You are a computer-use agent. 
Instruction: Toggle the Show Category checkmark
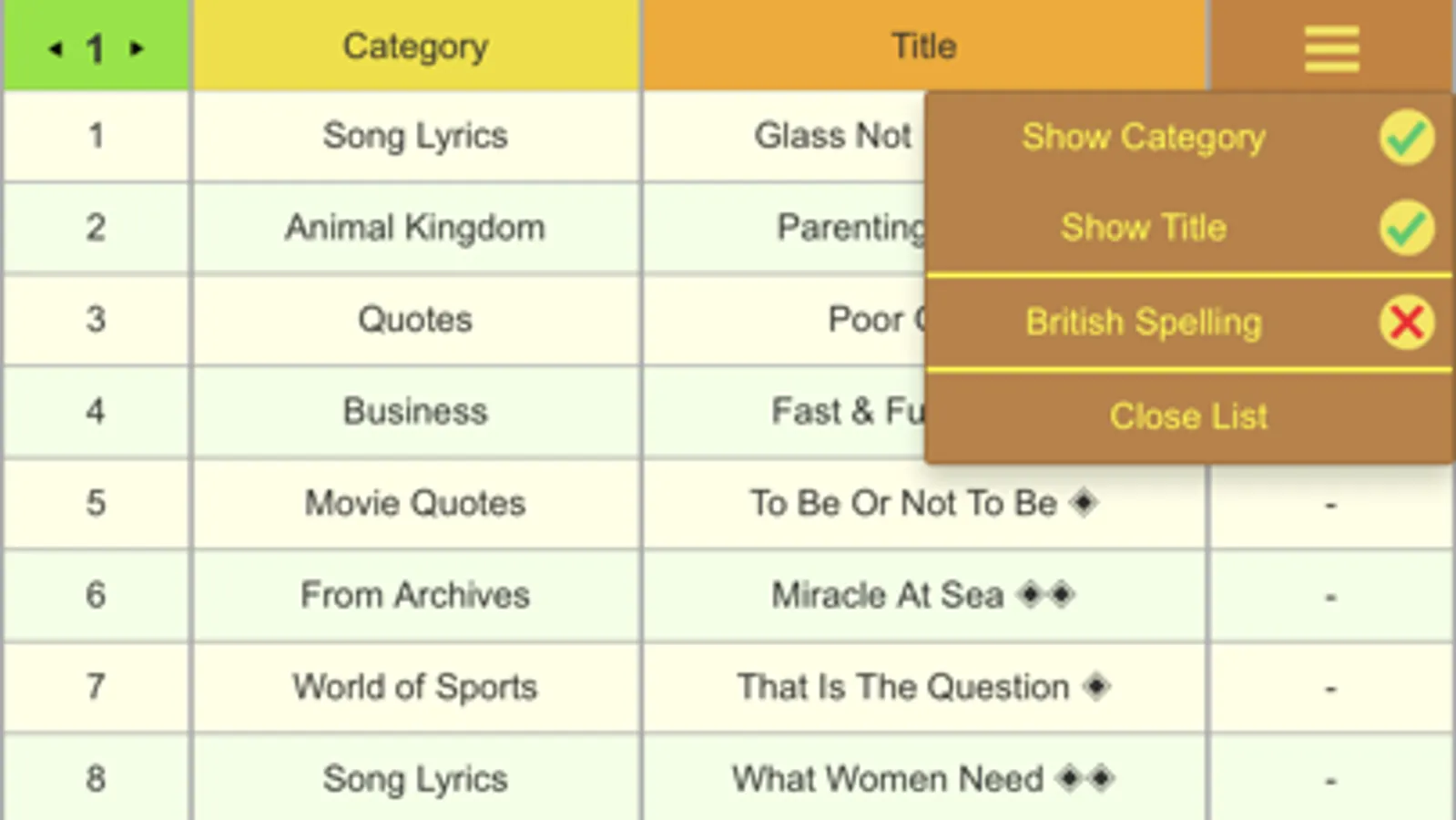[x=1406, y=138]
